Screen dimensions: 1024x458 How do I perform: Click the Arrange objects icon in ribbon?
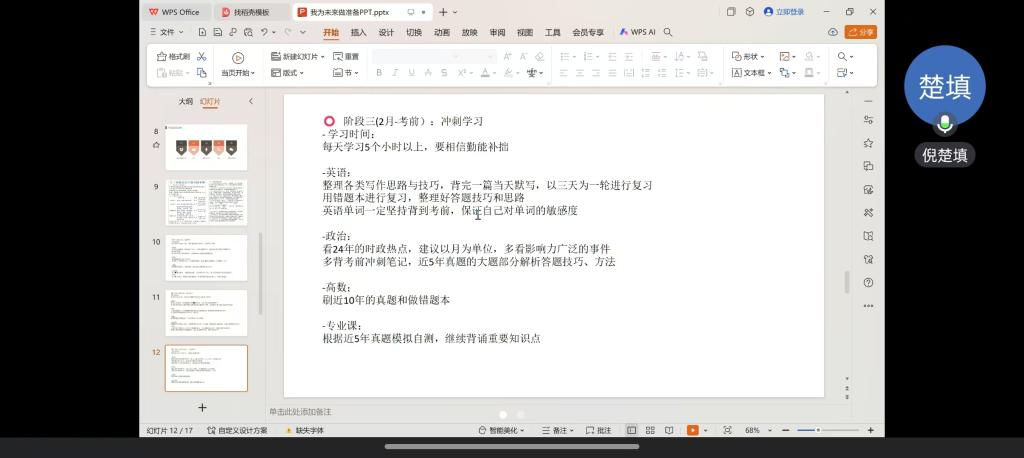(788, 73)
